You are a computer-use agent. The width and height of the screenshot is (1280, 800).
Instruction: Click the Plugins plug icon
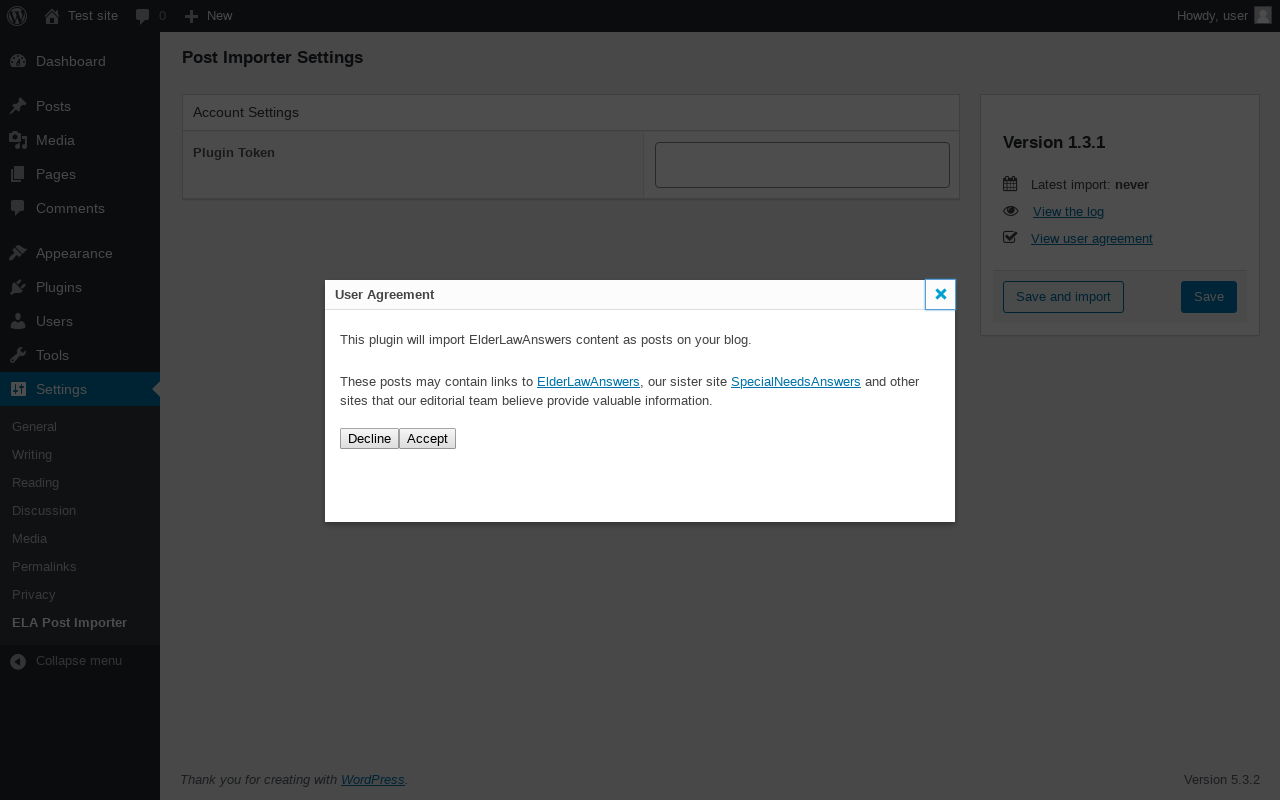[18, 287]
